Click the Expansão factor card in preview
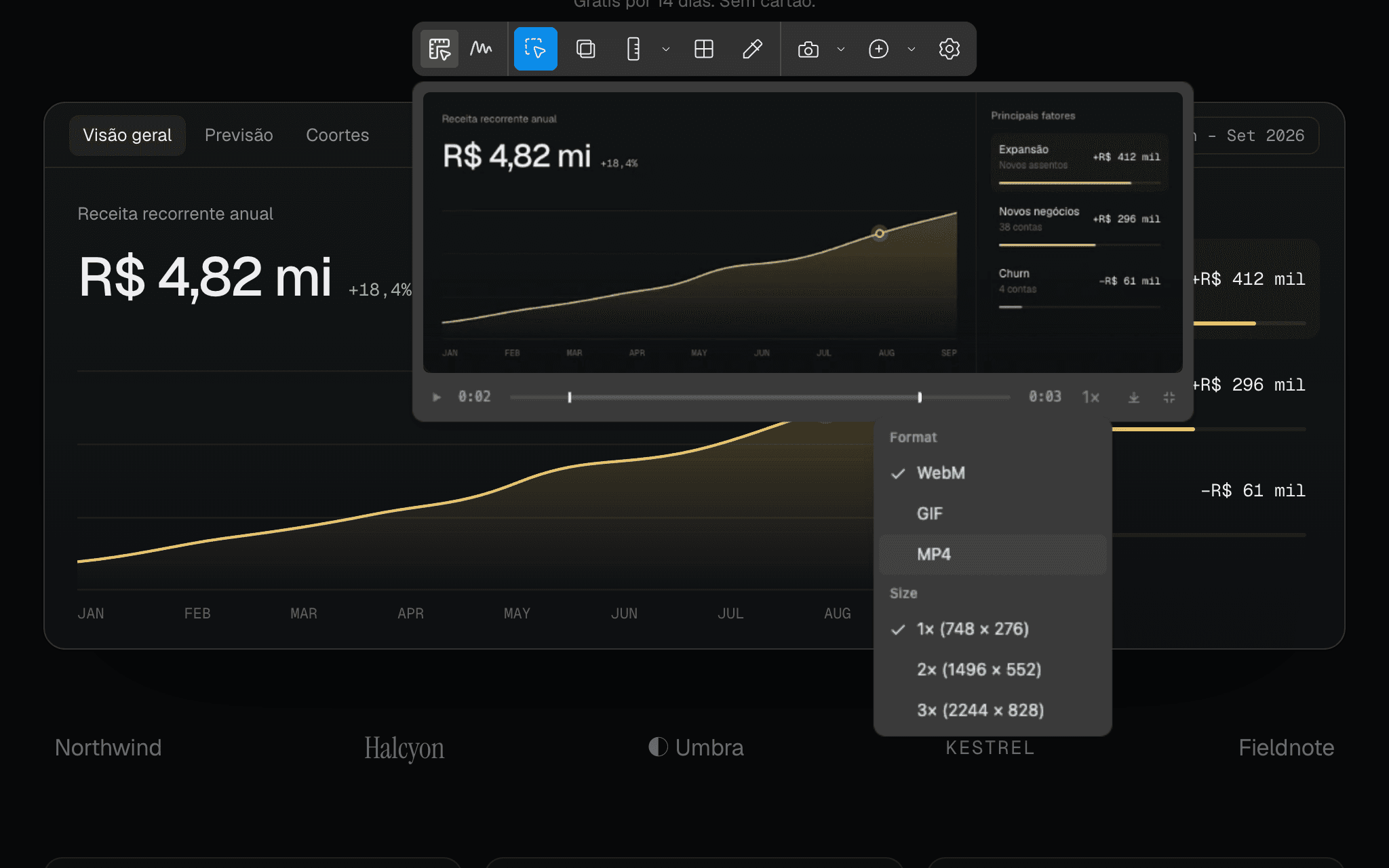Viewport: 1389px width, 868px height. point(1080,163)
